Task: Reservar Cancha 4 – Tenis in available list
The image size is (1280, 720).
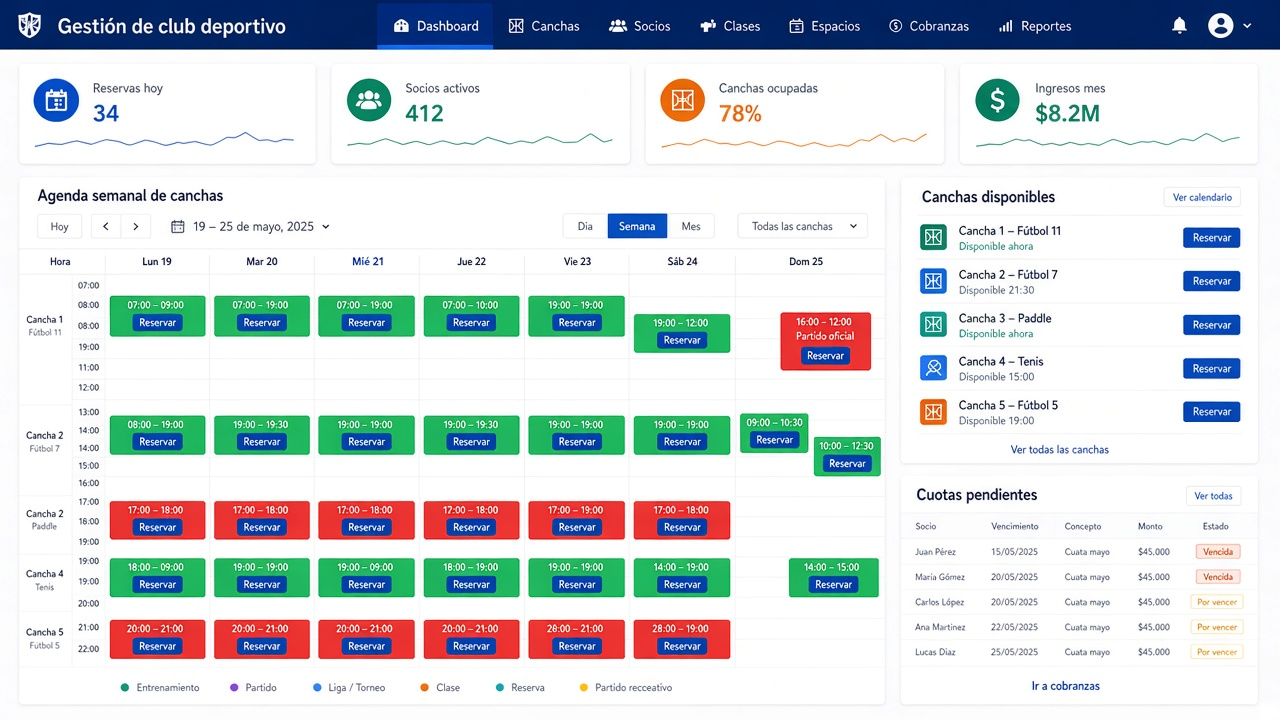Action: coord(1212,369)
